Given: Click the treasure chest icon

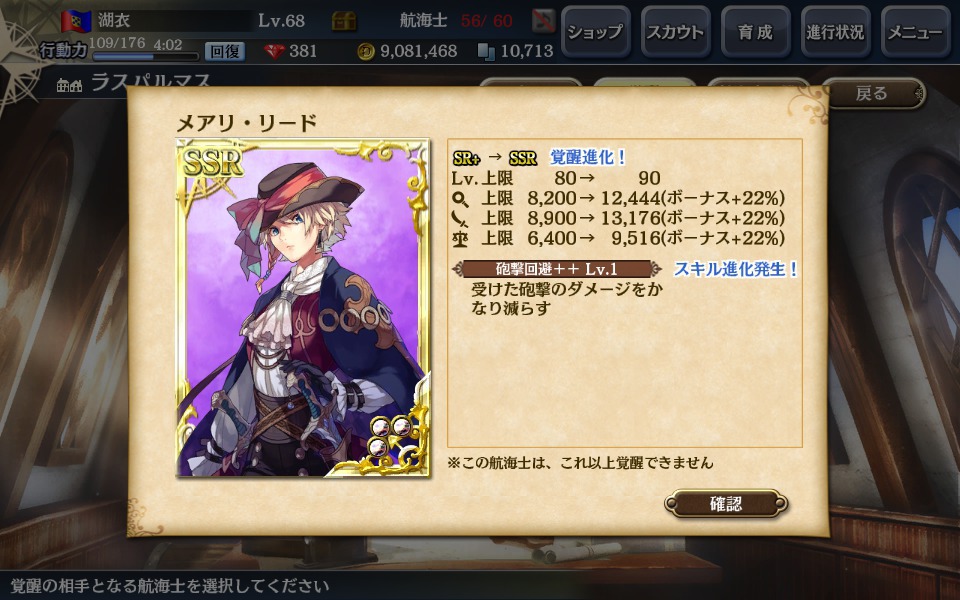Looking at the screenshot, I should [x=344, y=21].
